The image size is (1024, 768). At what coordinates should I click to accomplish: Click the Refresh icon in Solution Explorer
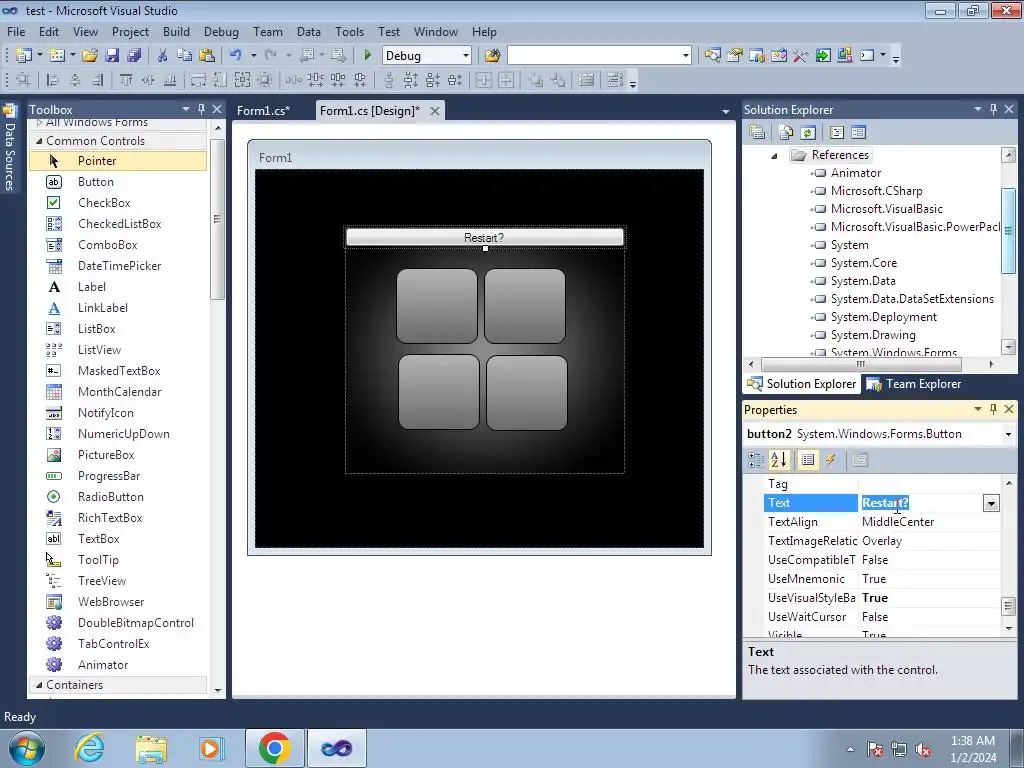coord(808,133)
